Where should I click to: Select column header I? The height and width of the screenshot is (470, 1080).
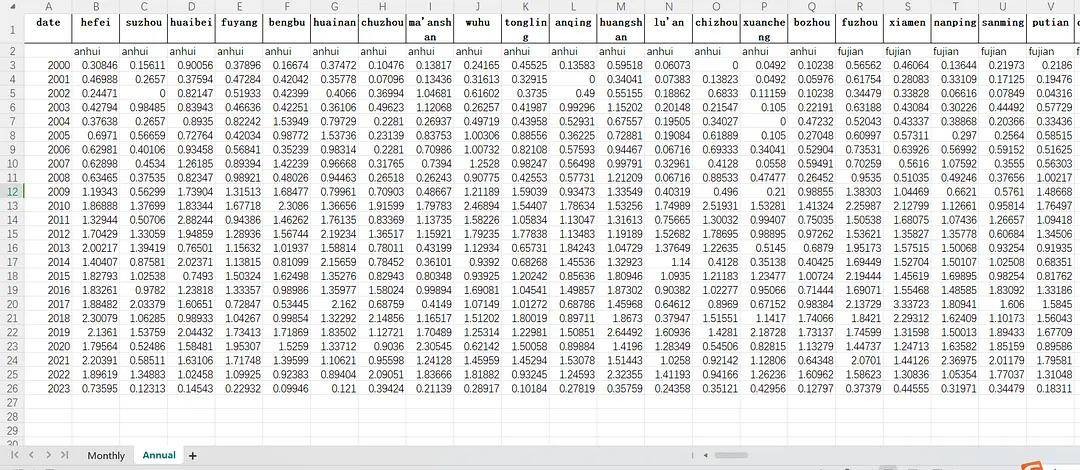430,7
